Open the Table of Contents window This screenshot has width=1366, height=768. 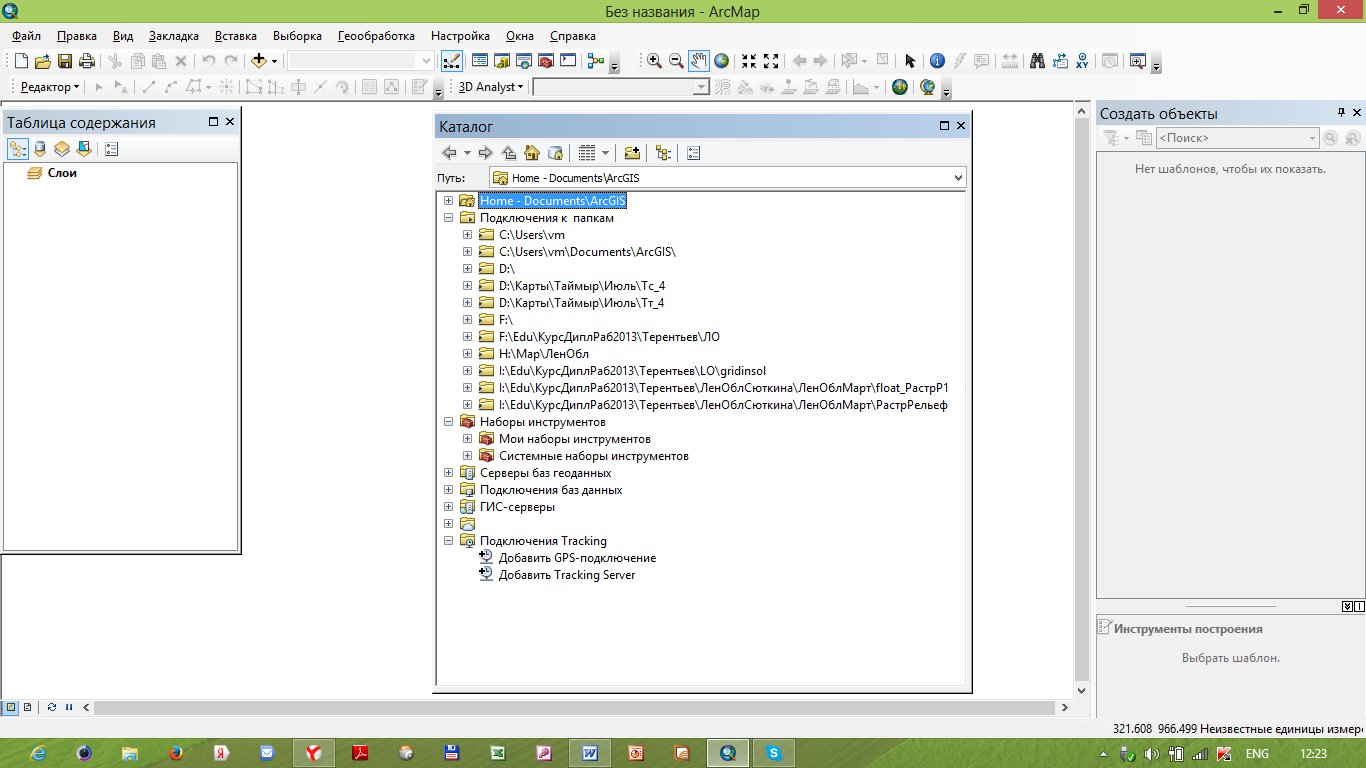pyautogui.click(x=480, y=61)
